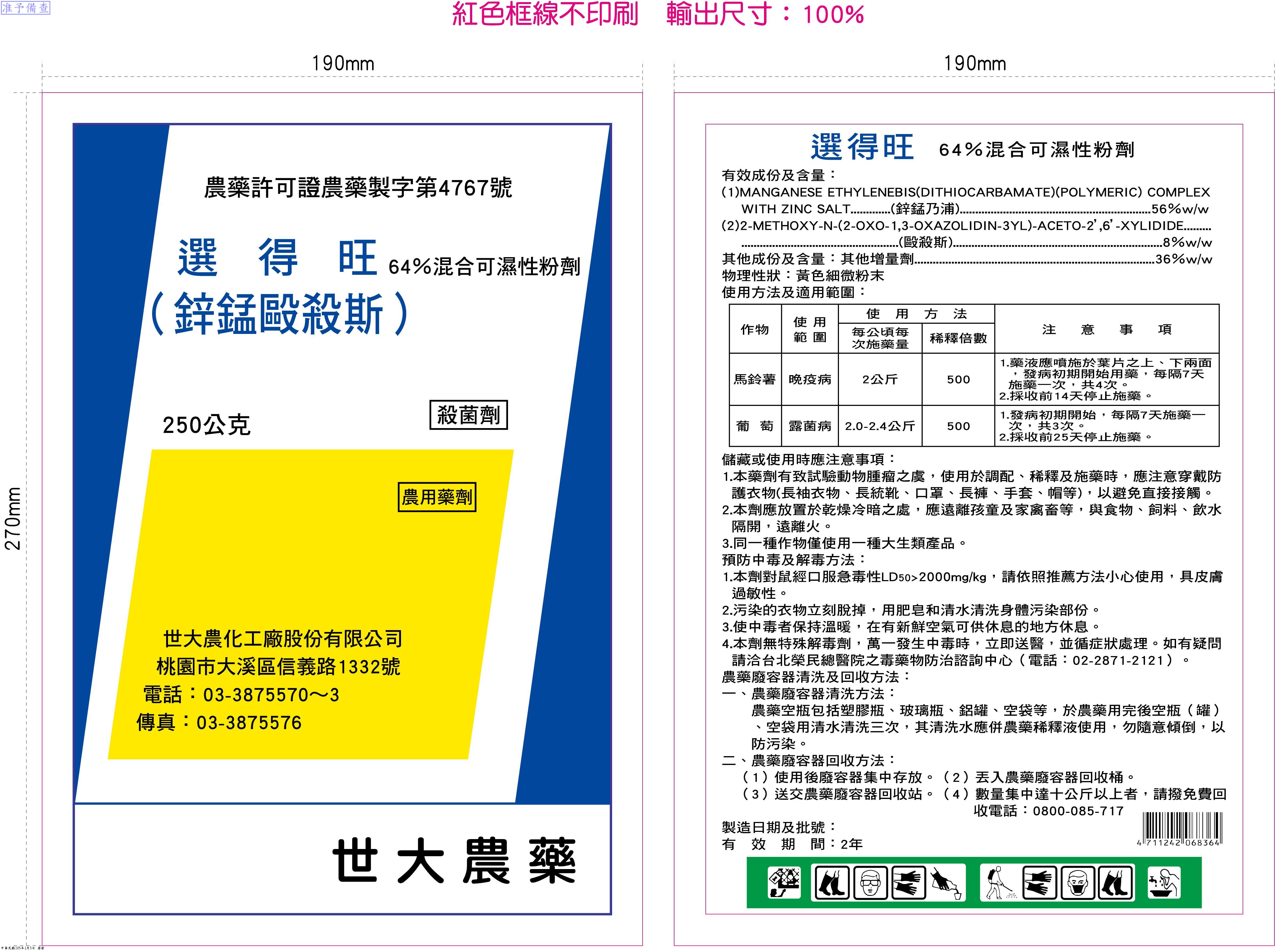Click the locked storage away from children pictogram
1275x952 pixels.
785,883
